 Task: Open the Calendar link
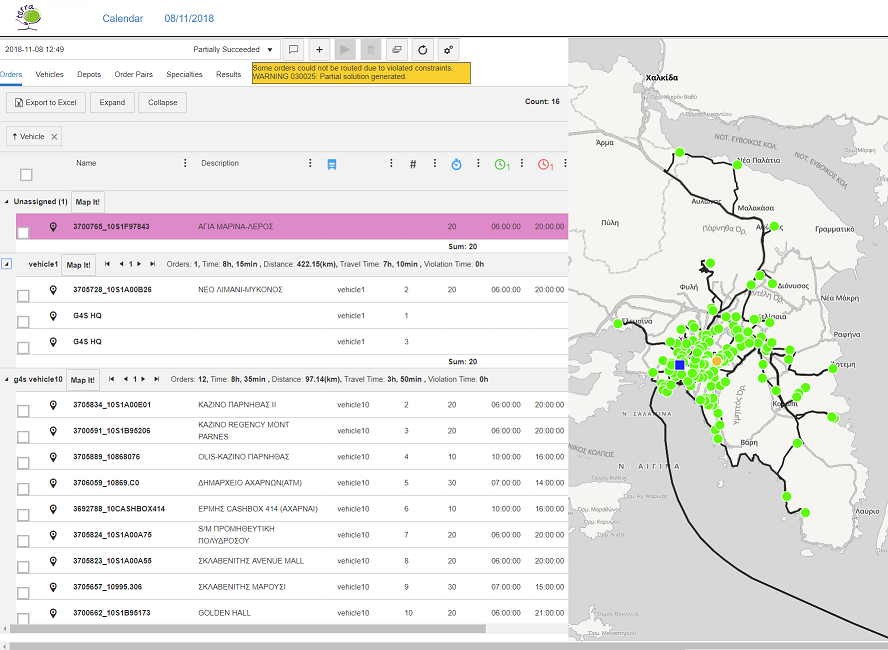[x=122, y=19]
